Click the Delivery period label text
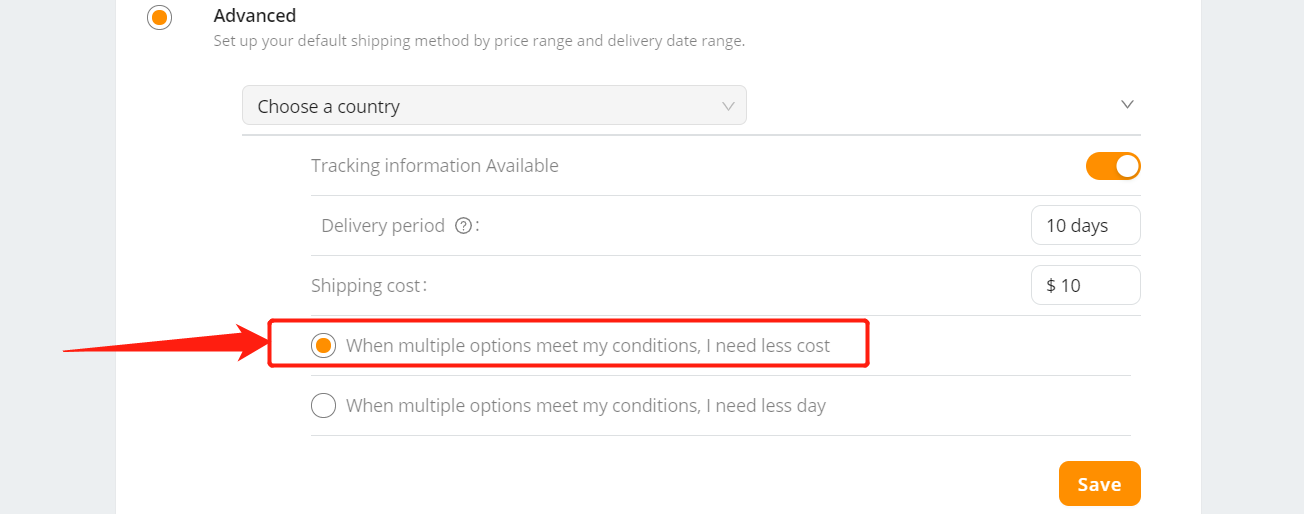The image size is (1304, 514). point(383,226)
